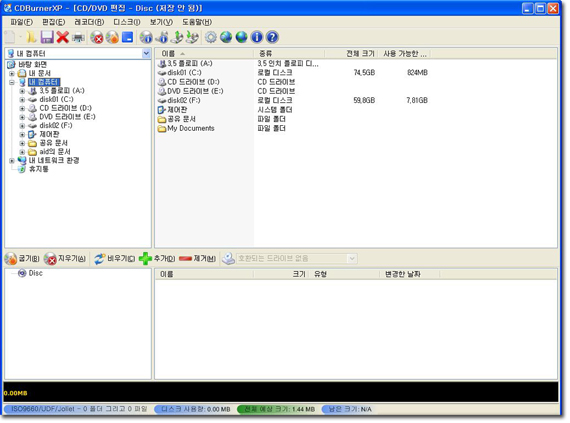Screen dimensions: 570x423
Task: Save the compilation with the floppy icon
Action: coord(47,37)
